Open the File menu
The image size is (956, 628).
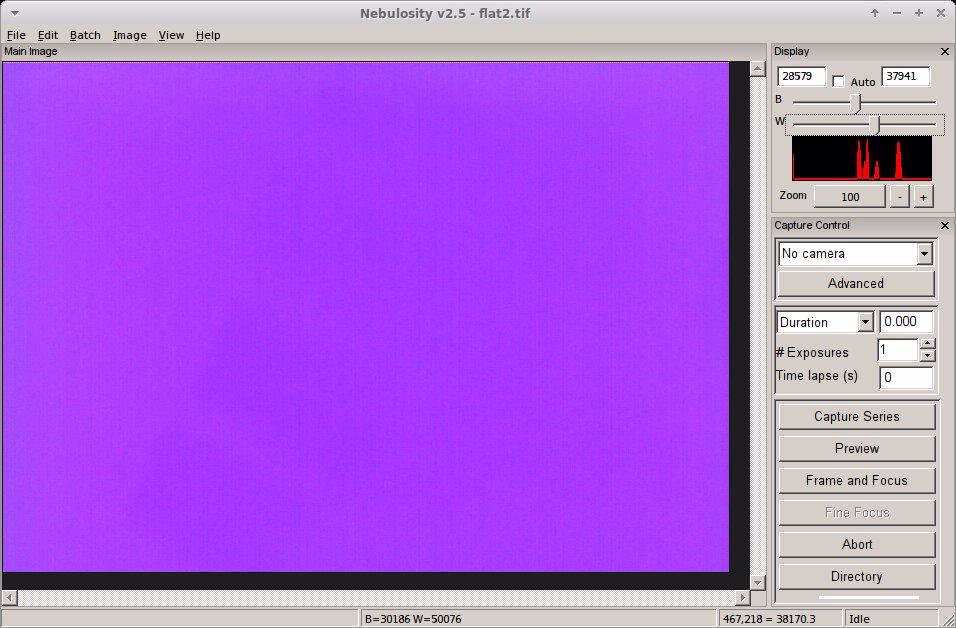[15, 35]
